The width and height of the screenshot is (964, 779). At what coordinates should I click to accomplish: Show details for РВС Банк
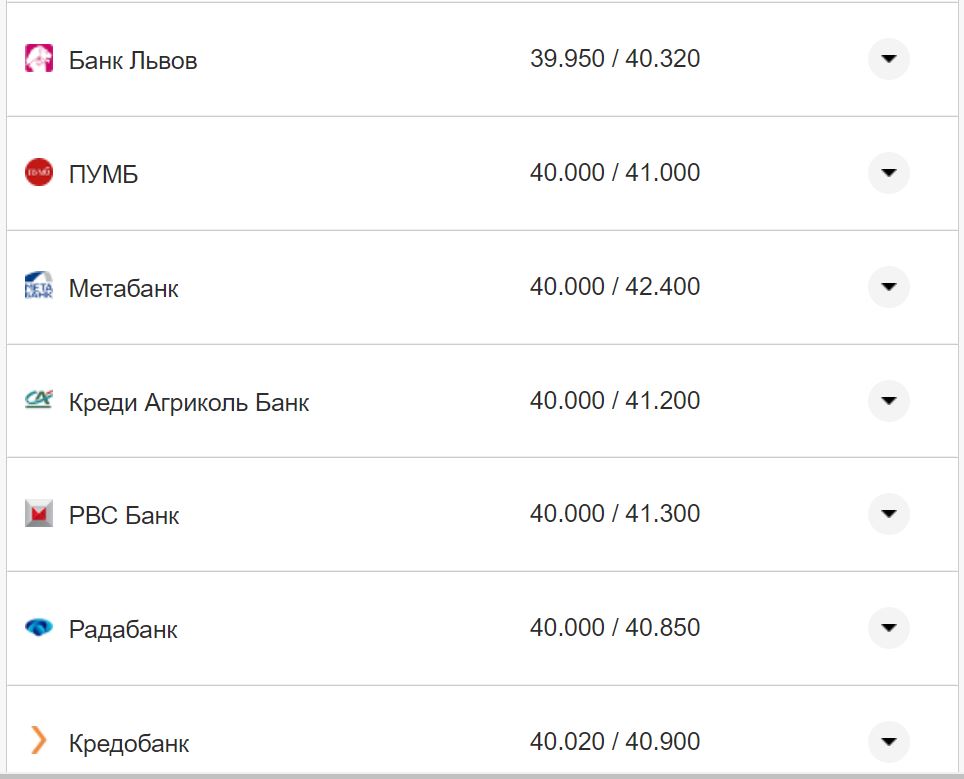coord(888,514)
